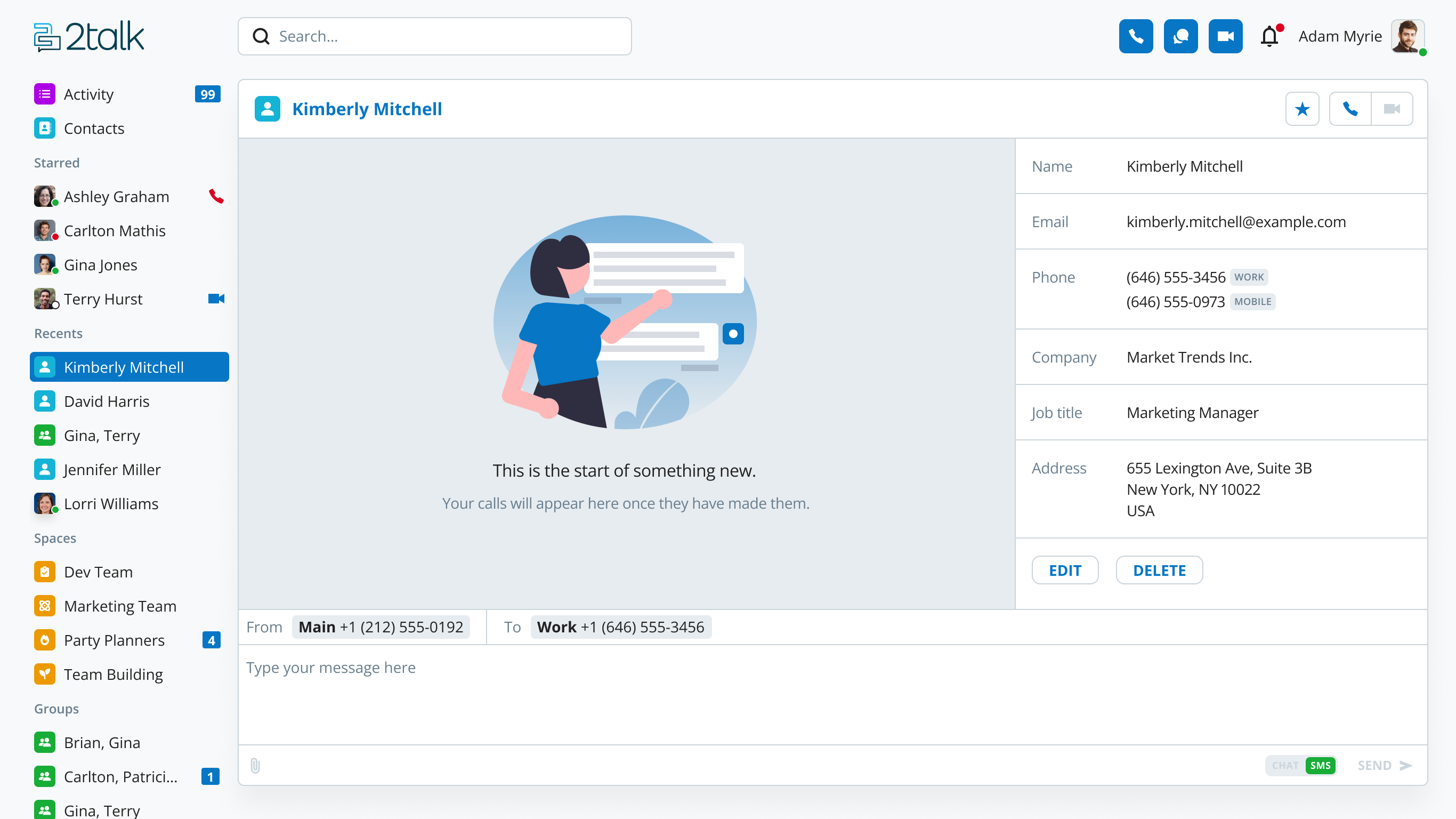The image size is (1456, 819).
Task: Click the mobile number (646) 555-0973
Action: tap(1176, 301)
